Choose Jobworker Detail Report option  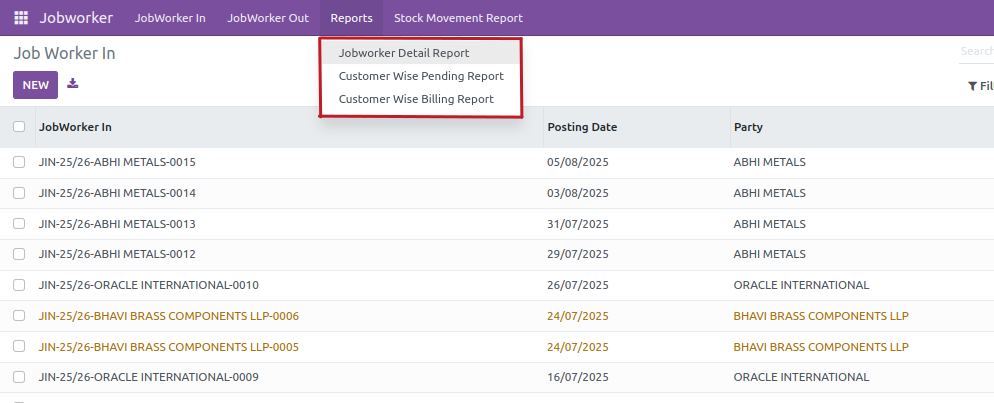click(404, 53)
